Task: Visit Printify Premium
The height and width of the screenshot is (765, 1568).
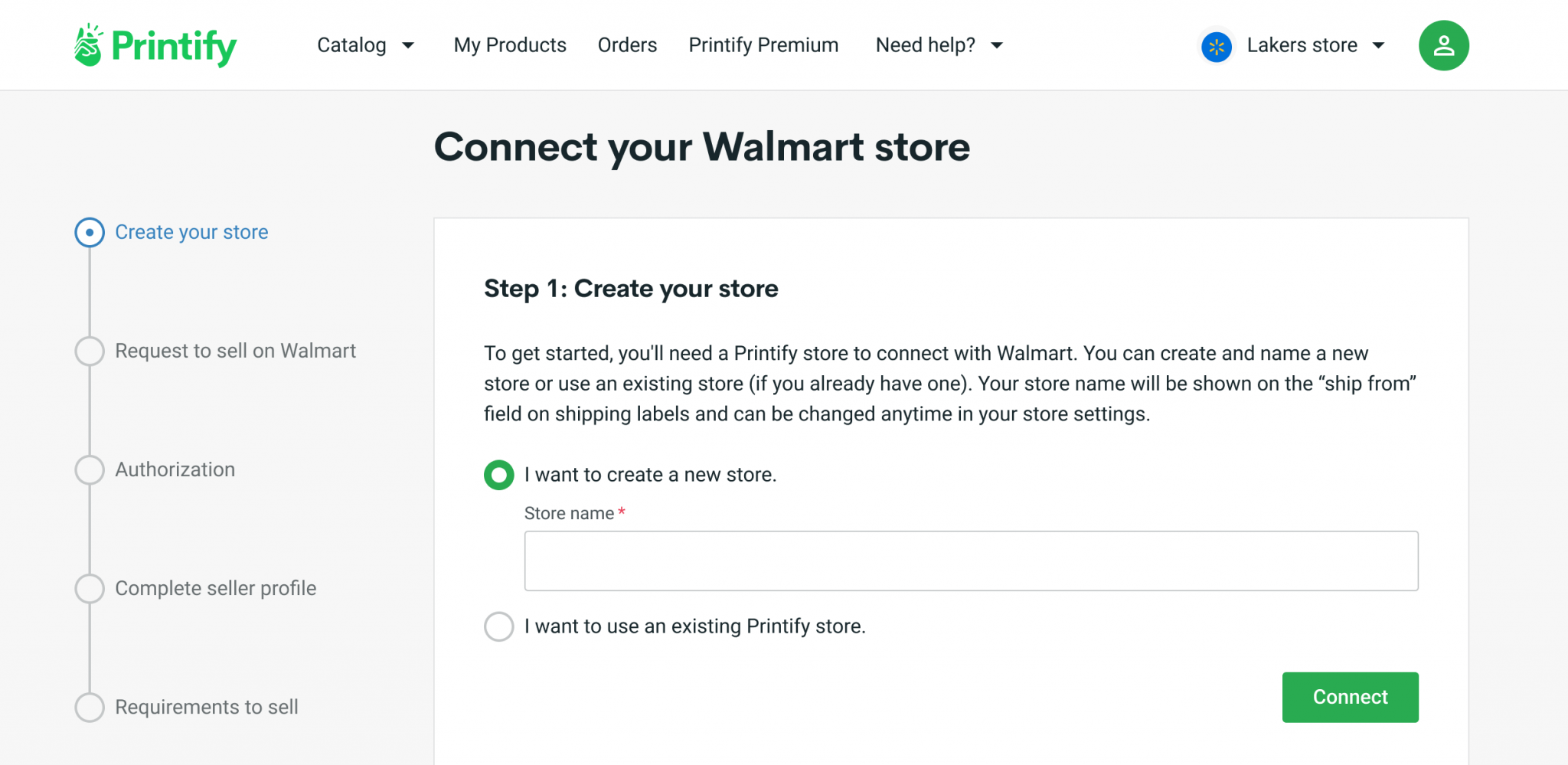Action: click(763, 45)
